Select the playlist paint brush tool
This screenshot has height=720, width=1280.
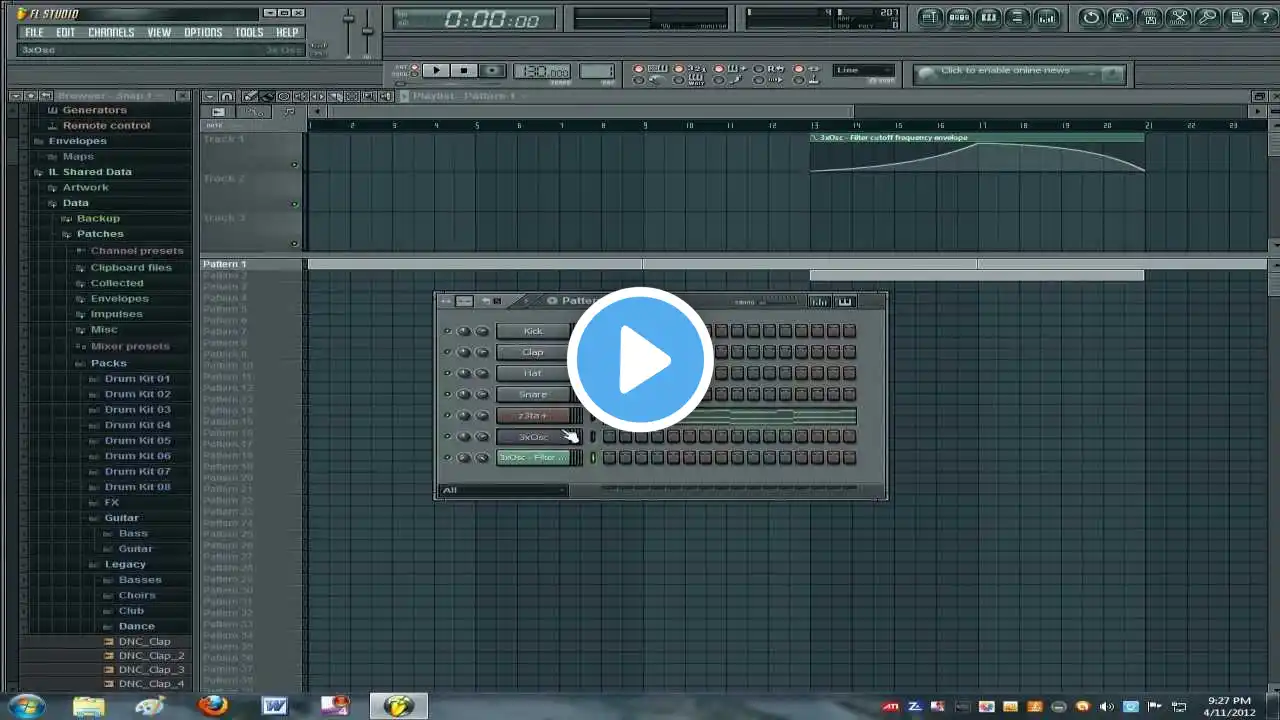267,96
